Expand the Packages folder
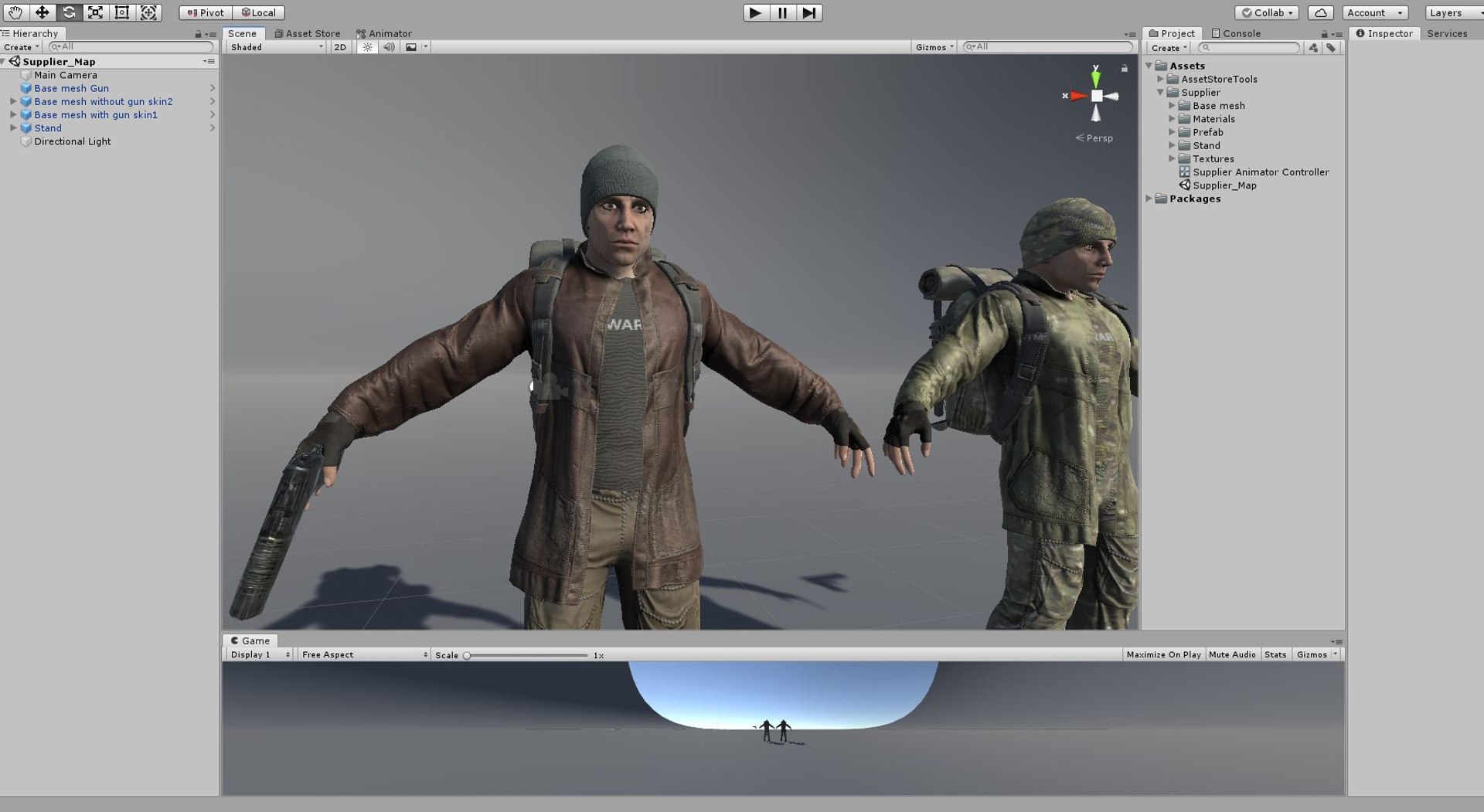This screenshot has width=1484, height=812. [x=1149, y=199]
